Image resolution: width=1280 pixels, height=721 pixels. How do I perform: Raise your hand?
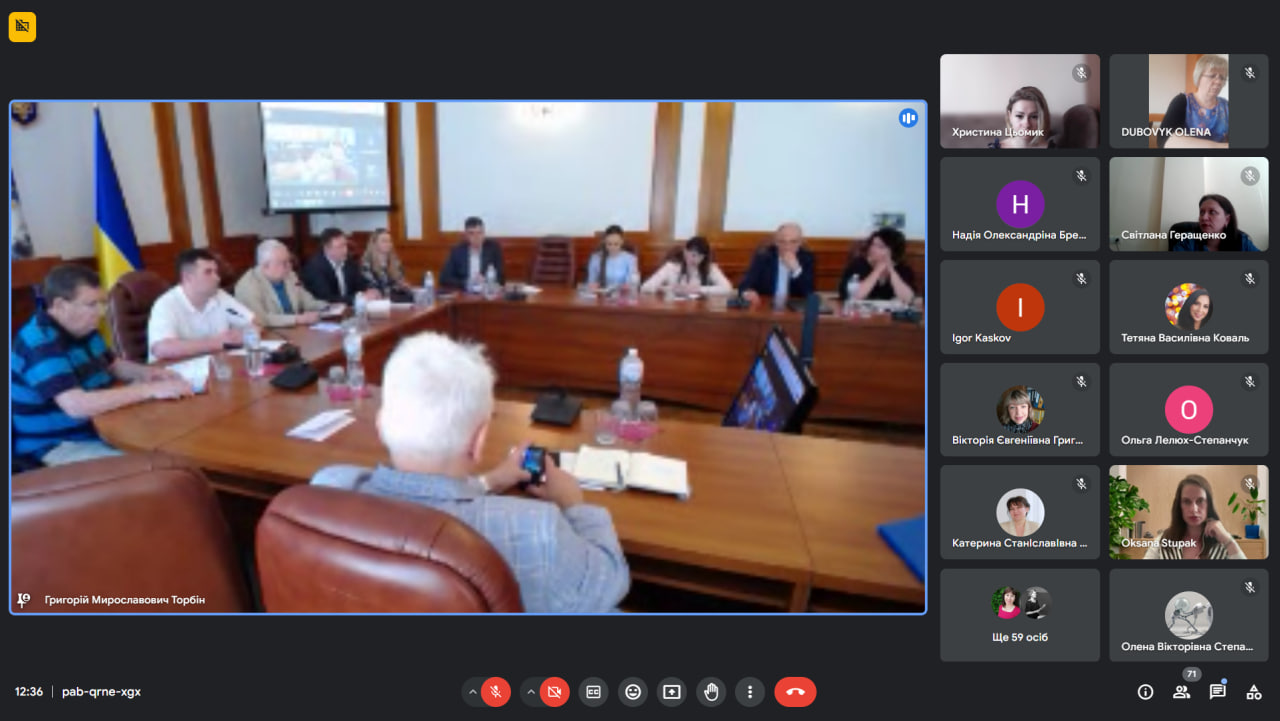tap(710, 692)
